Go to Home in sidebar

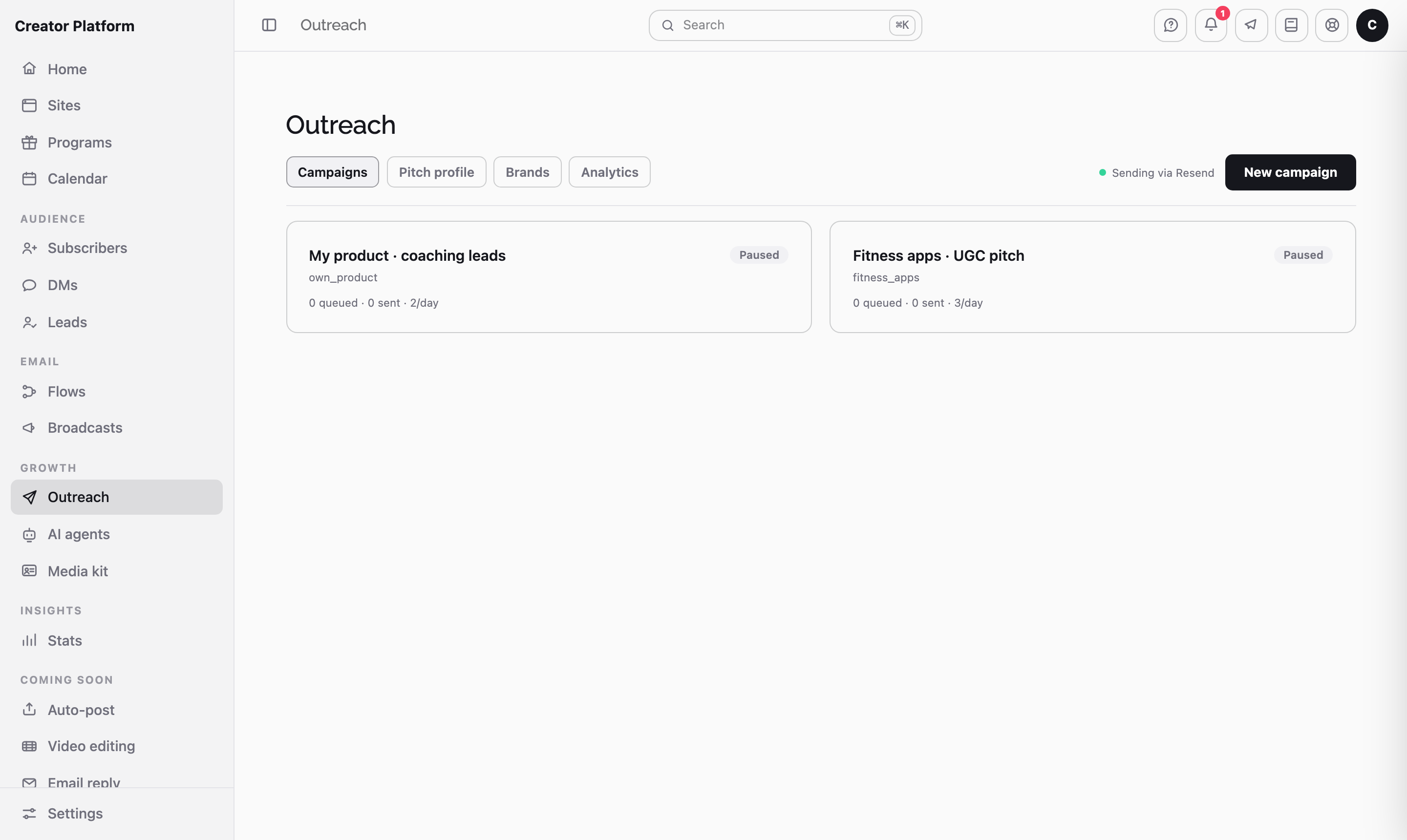117,69
